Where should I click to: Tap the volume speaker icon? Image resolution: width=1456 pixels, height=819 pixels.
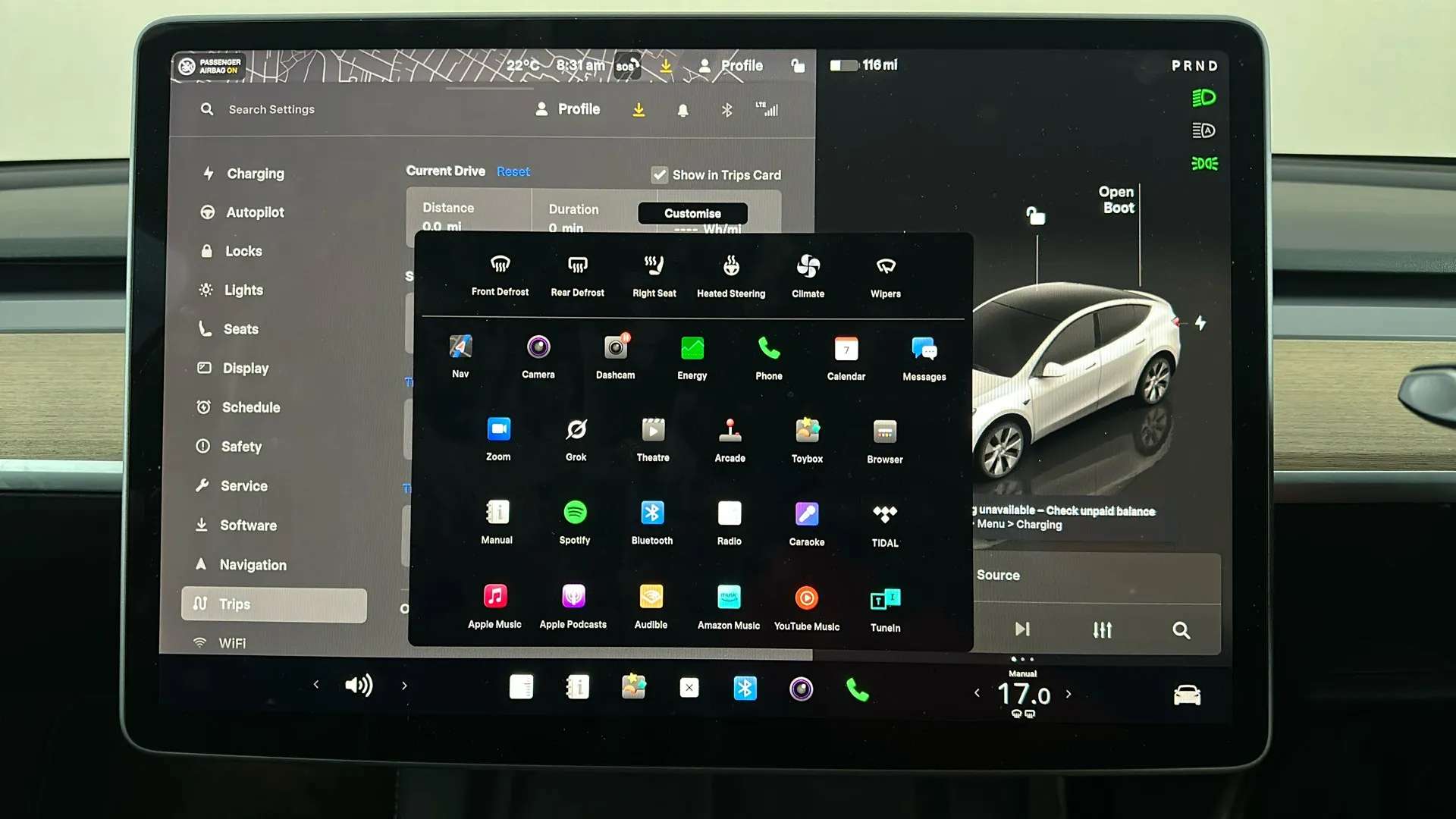359,686
